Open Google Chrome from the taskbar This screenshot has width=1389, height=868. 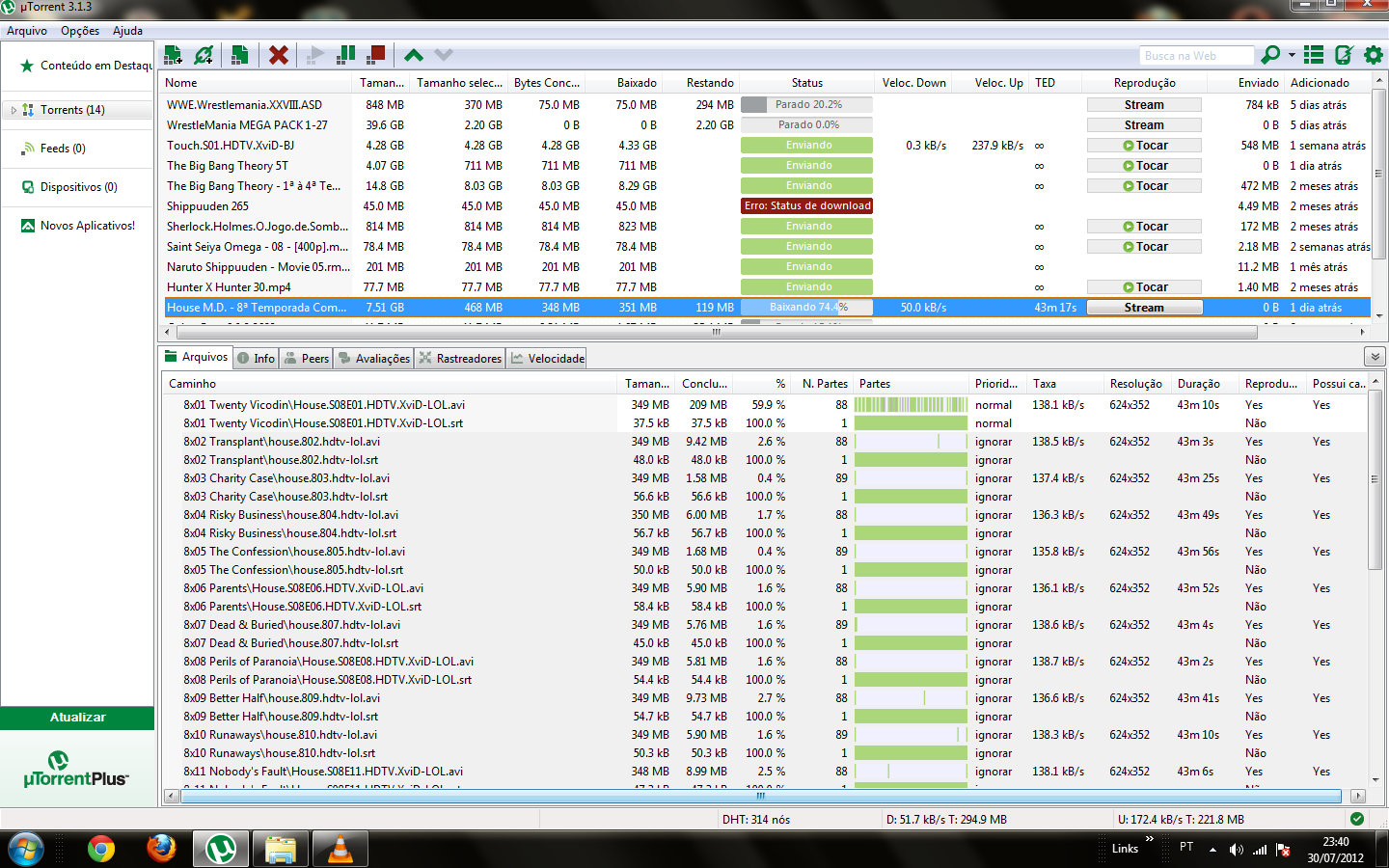pyautogui.click(x=101, y=849)
